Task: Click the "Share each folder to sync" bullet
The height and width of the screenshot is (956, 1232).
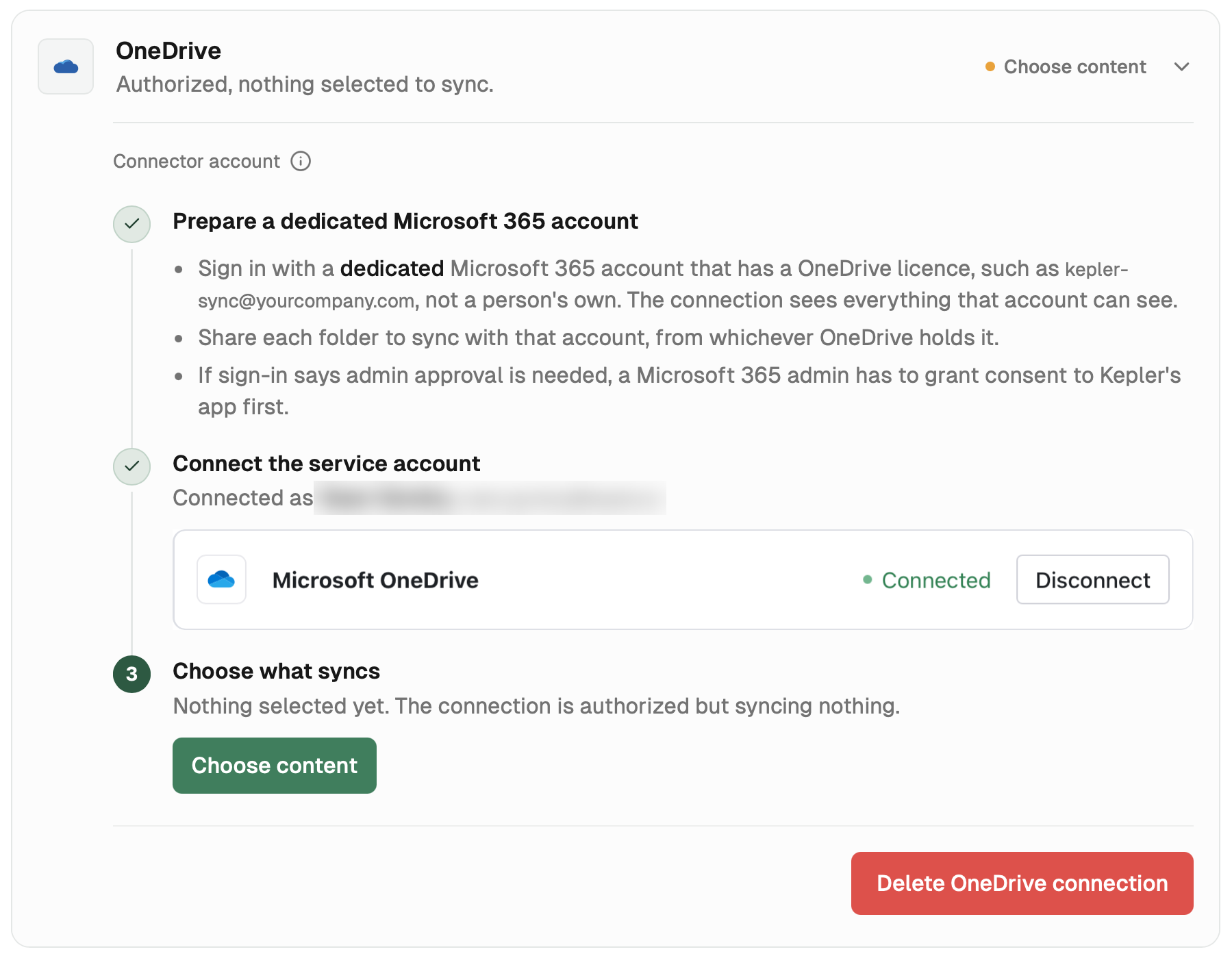Action: pyautogui.click(x=598, y=338)
